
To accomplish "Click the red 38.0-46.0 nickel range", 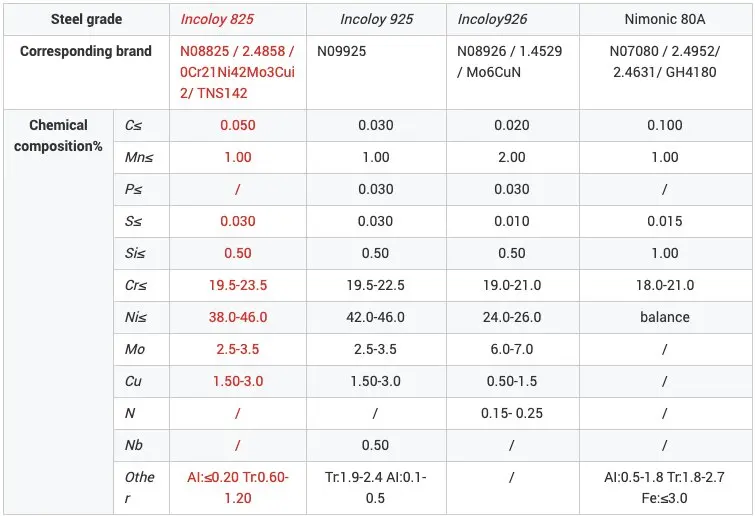I will 237,317.
